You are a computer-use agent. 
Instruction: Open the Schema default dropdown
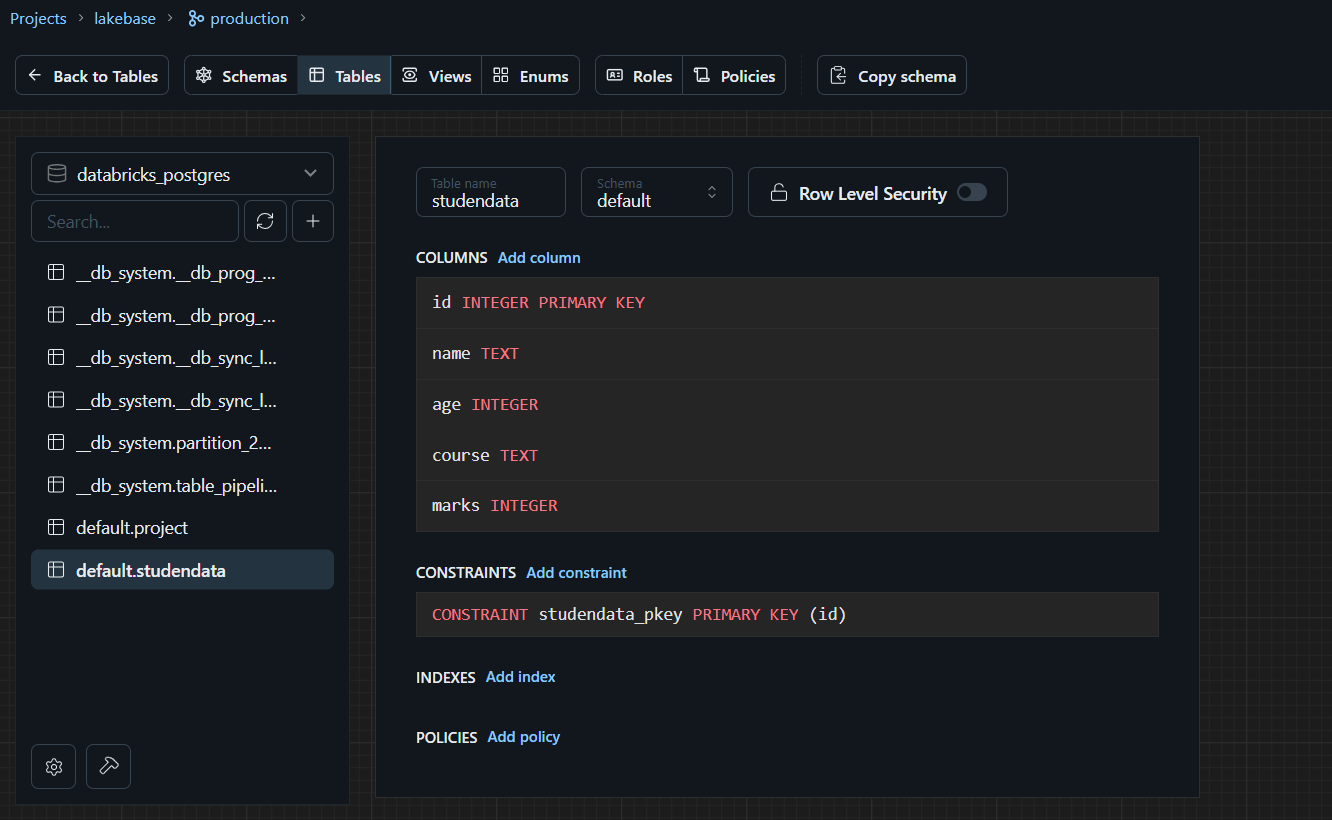[657, 192]
